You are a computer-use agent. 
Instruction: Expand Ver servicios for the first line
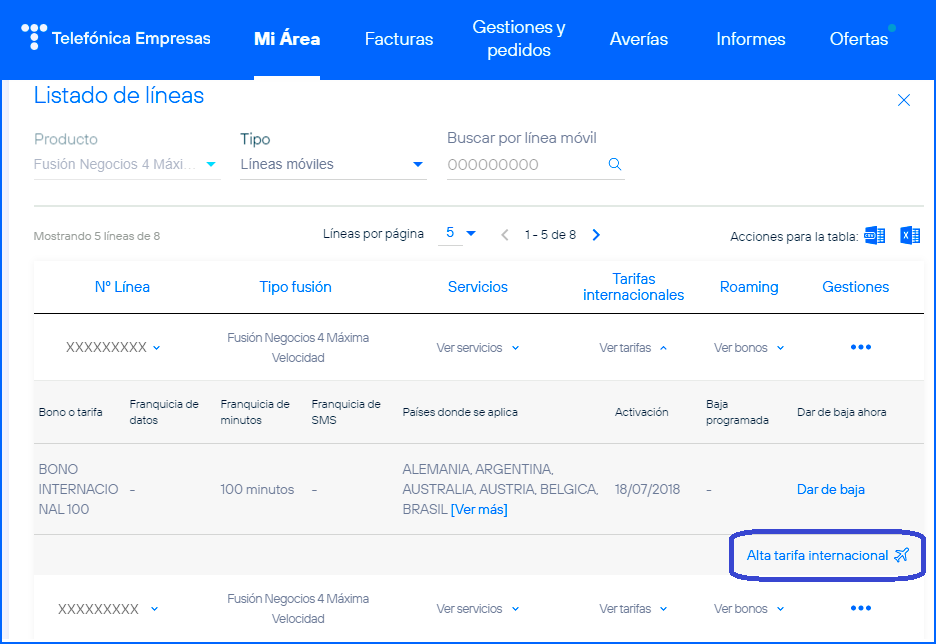tap(478, 348)
